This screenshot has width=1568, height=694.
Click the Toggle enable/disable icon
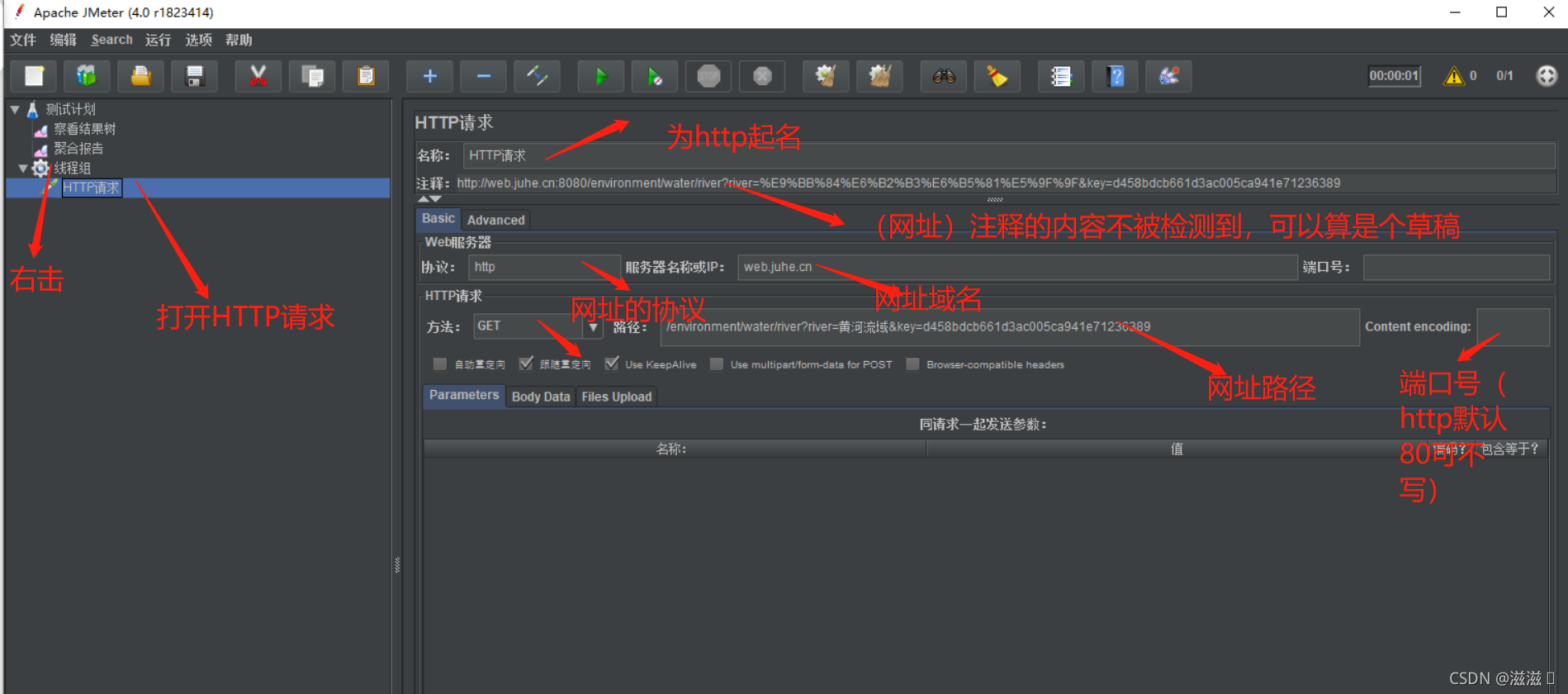tap(538, 76)
